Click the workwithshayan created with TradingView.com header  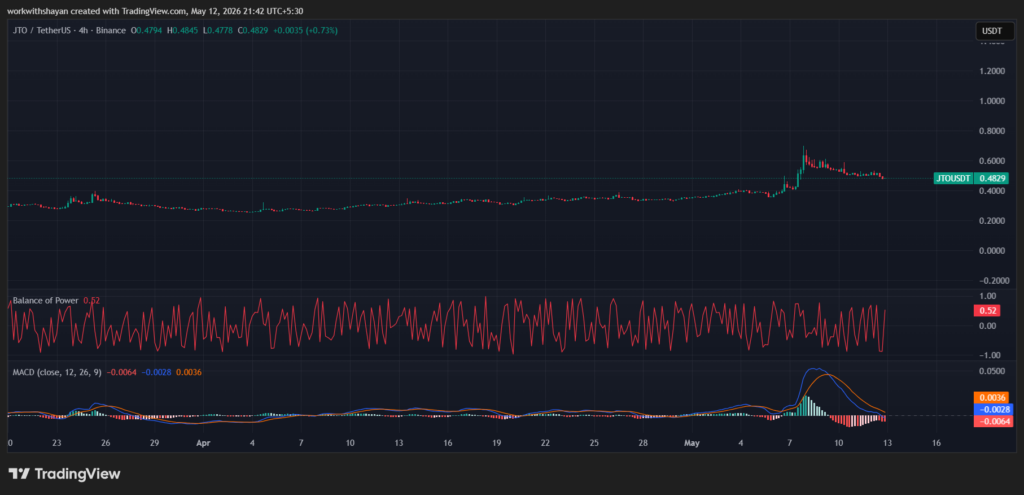(x=155, y=10)
